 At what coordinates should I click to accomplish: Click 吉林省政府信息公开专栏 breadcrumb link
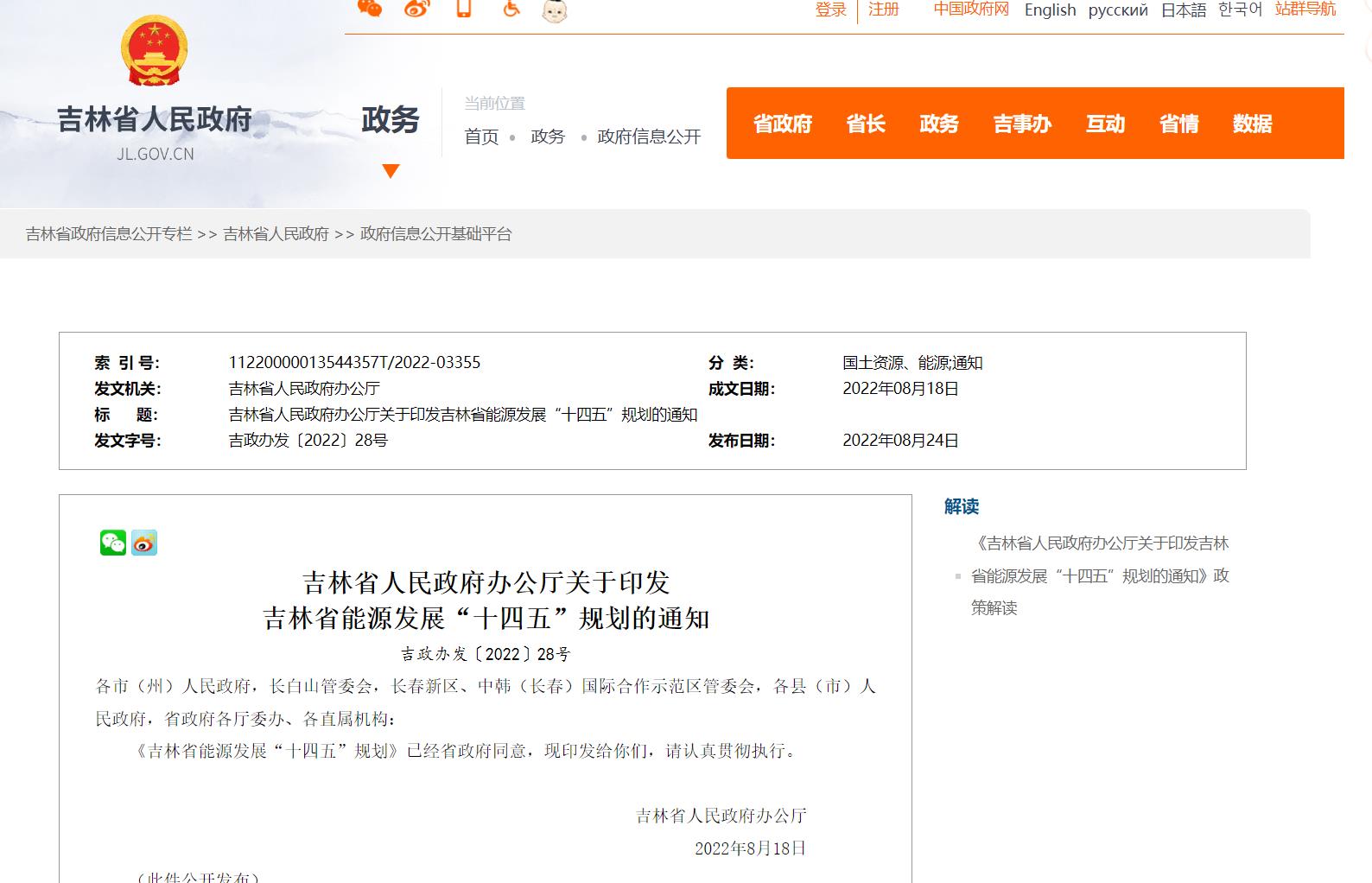(x=109, y=234)
